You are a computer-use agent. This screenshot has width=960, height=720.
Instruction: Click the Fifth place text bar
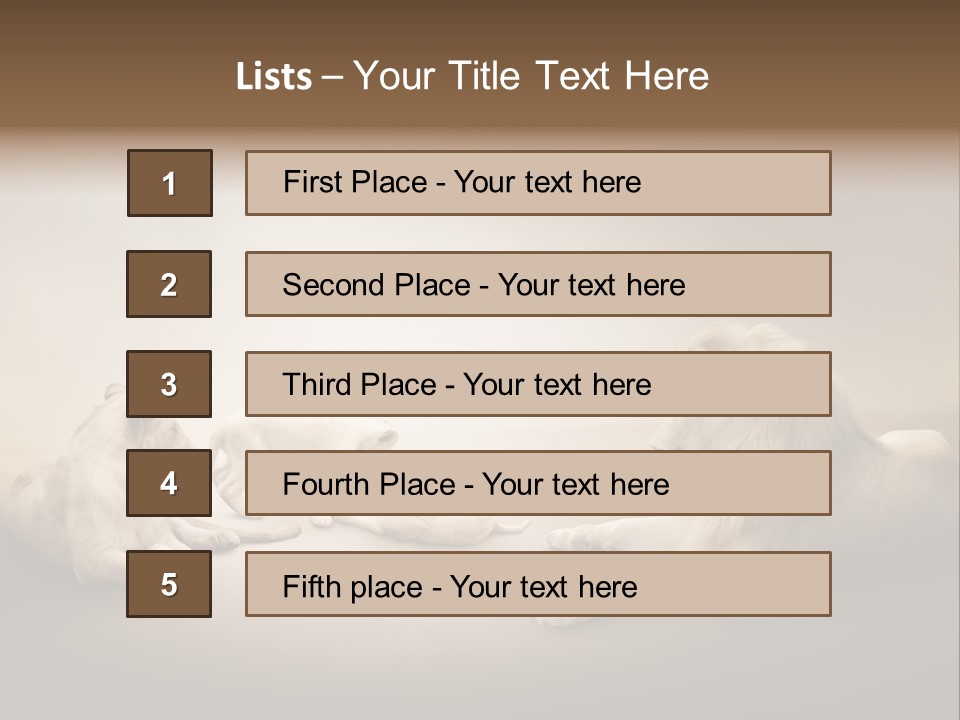538,584
